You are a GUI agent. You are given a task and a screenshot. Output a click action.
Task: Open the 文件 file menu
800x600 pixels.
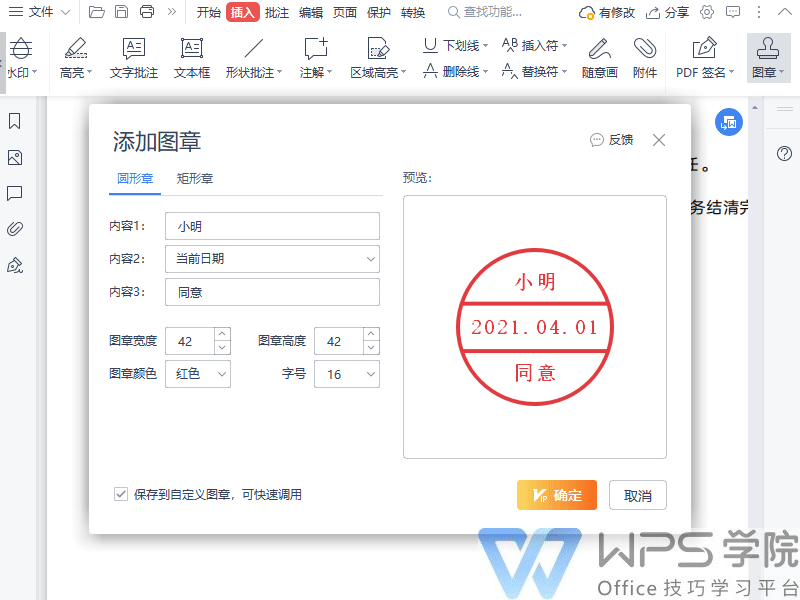point(40,12)
